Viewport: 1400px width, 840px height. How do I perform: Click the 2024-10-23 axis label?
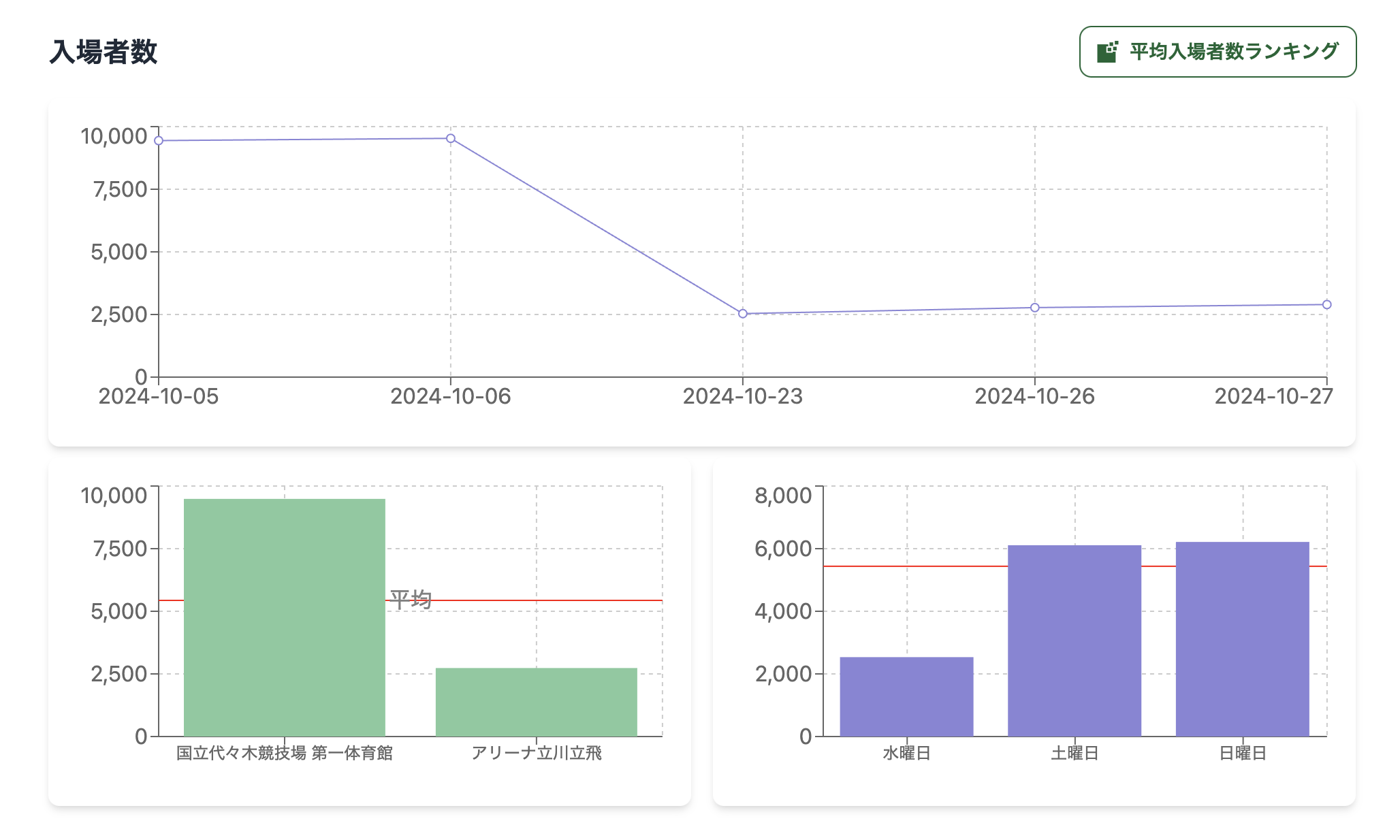743,396
